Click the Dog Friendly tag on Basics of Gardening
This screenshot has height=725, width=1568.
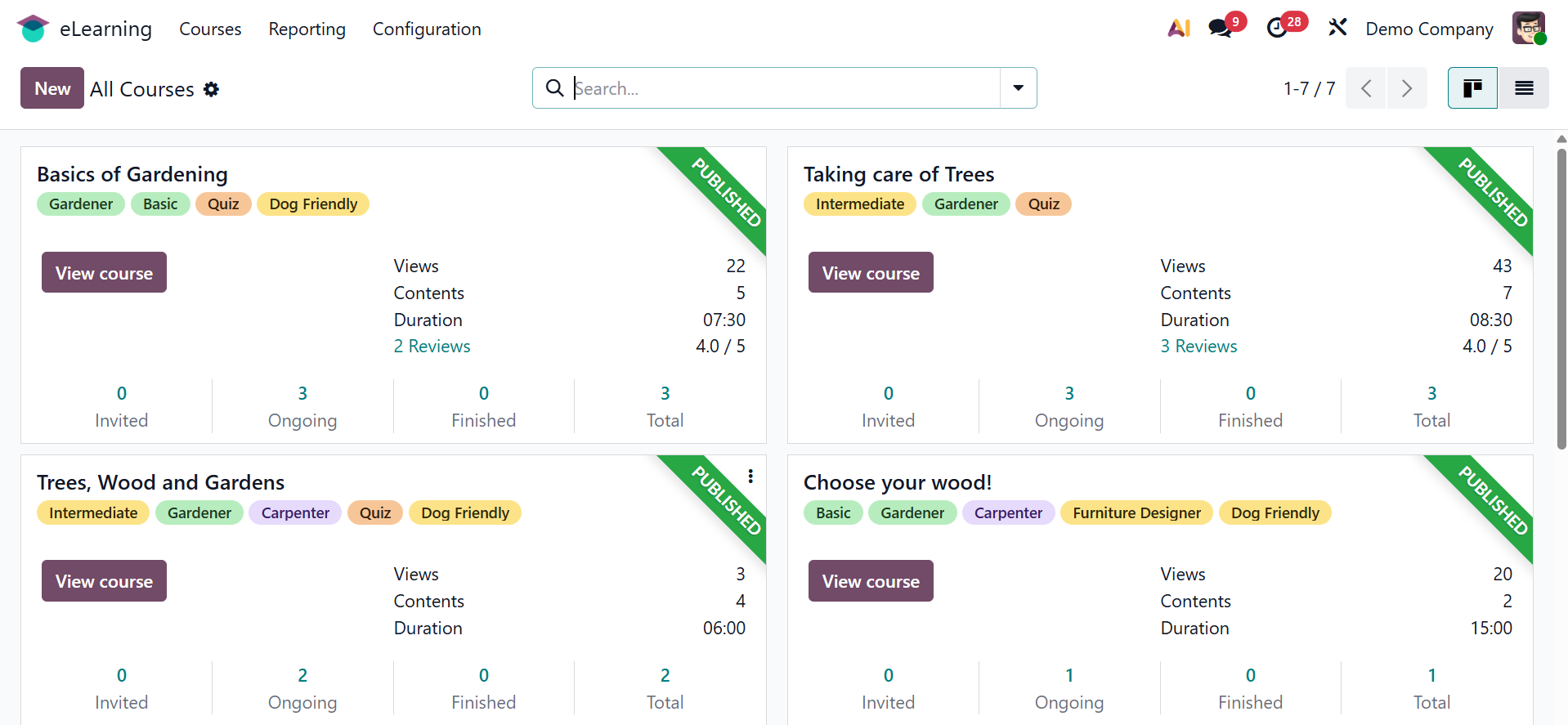313,204
